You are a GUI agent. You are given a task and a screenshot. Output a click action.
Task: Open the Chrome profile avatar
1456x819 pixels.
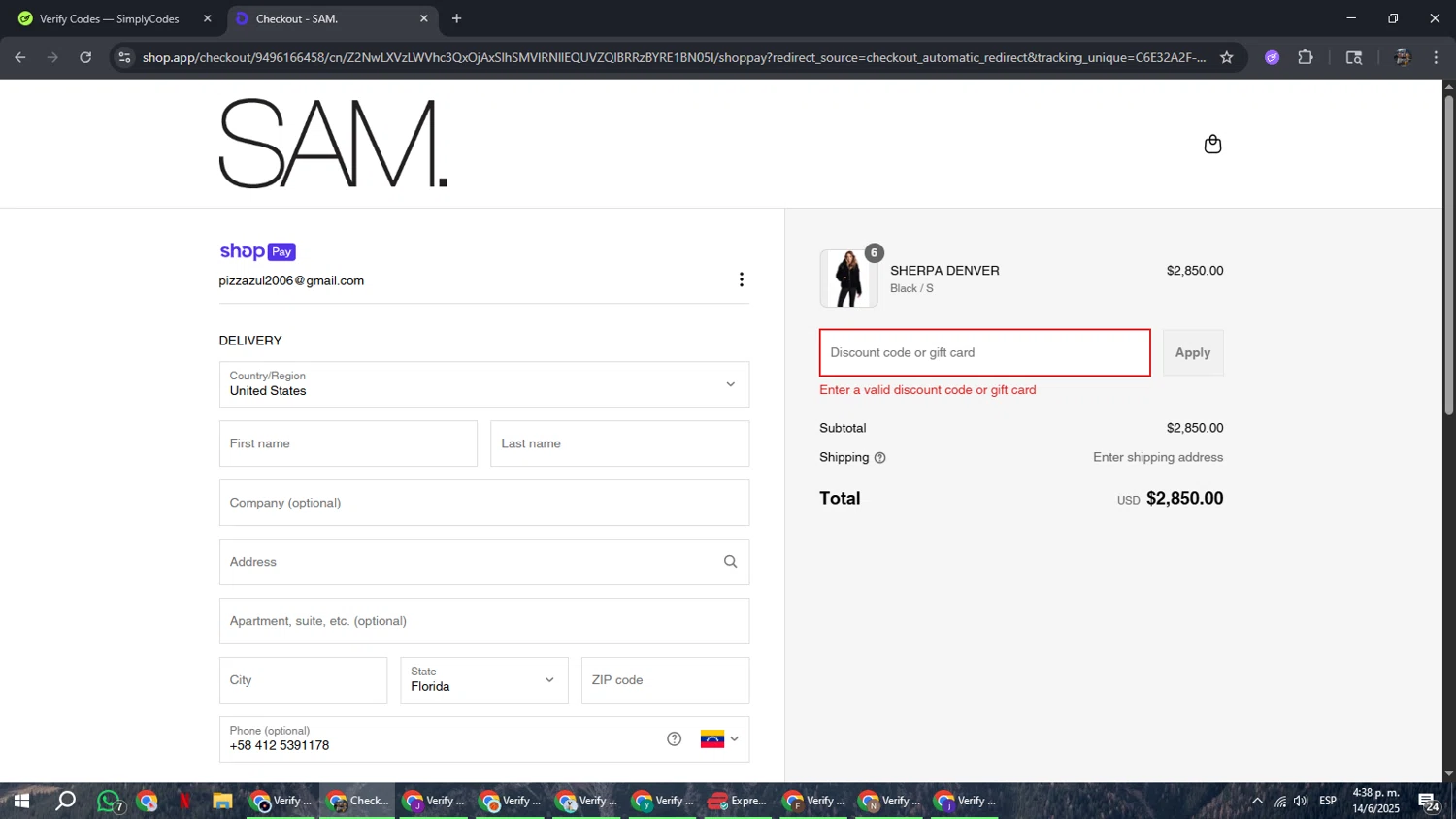click(1402, 57)
